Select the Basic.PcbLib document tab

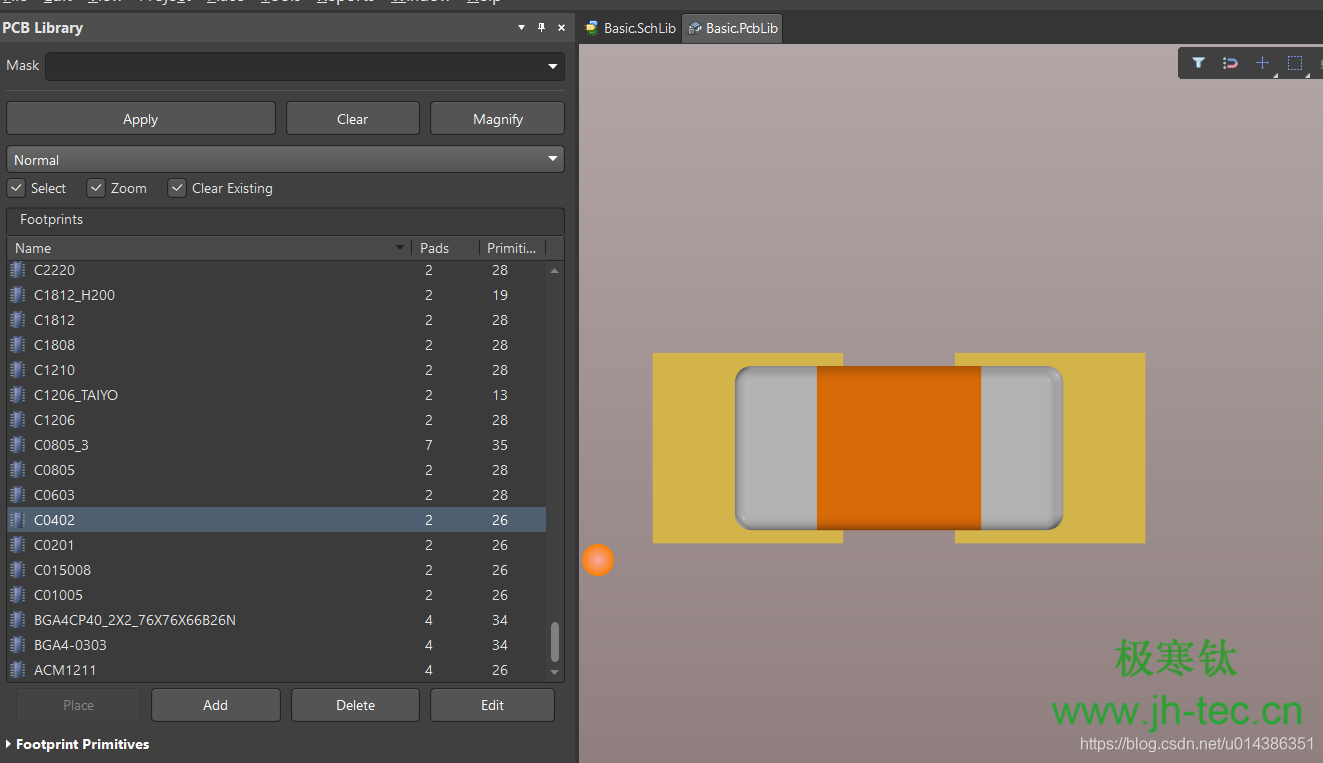[732, 28]
